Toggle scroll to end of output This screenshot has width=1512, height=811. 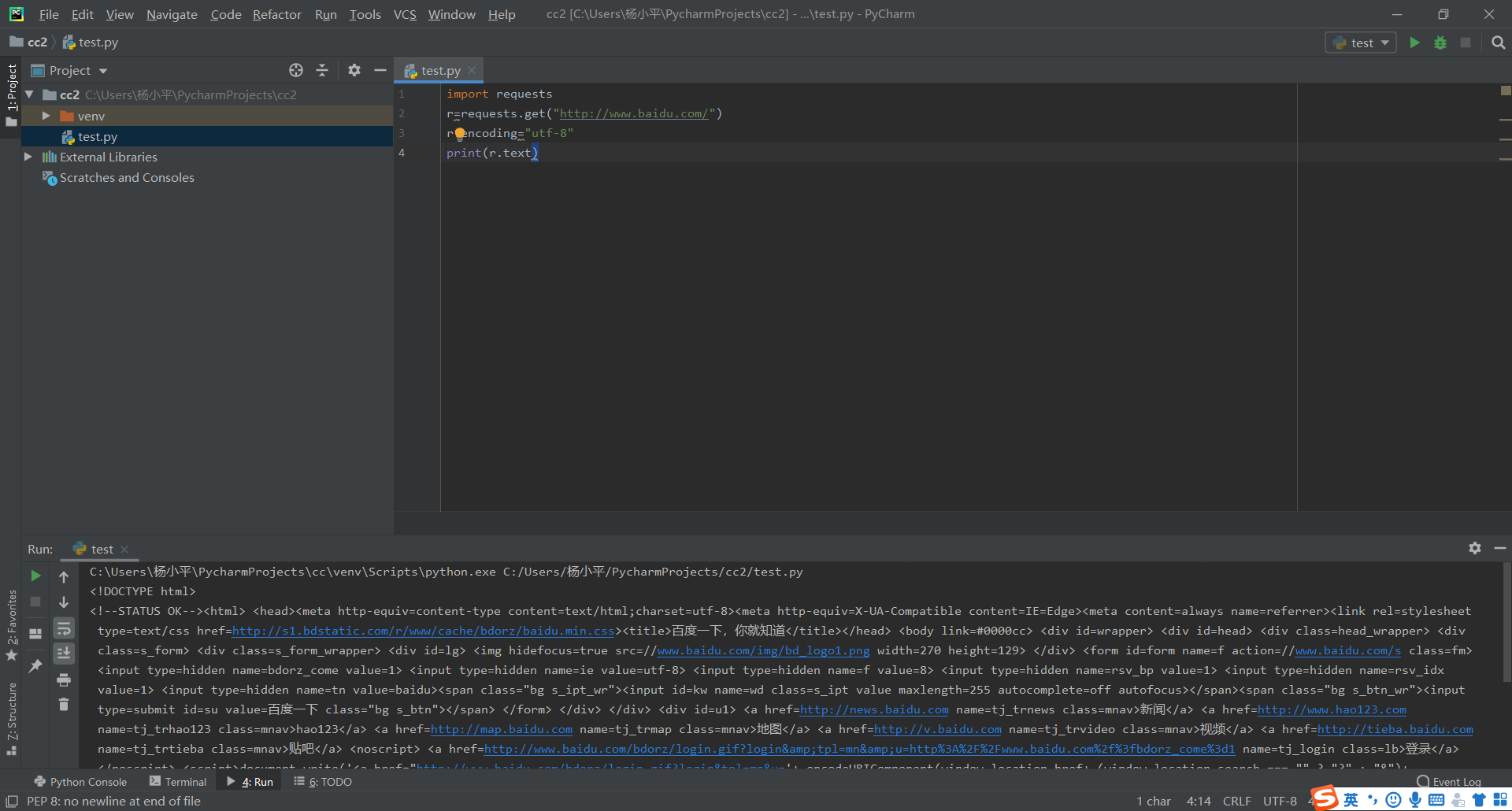[64, 653]
